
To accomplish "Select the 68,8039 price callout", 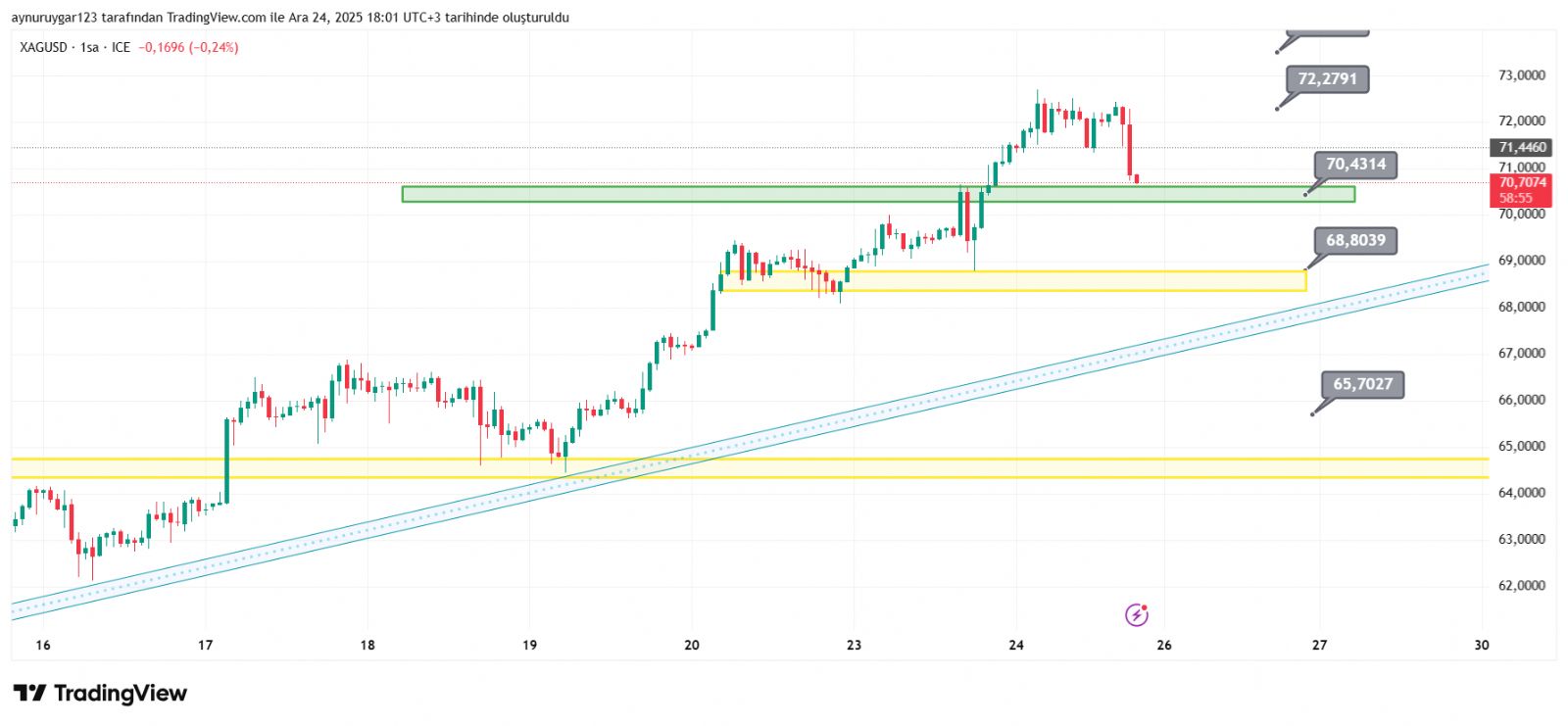I will (x=1355, y=241).
